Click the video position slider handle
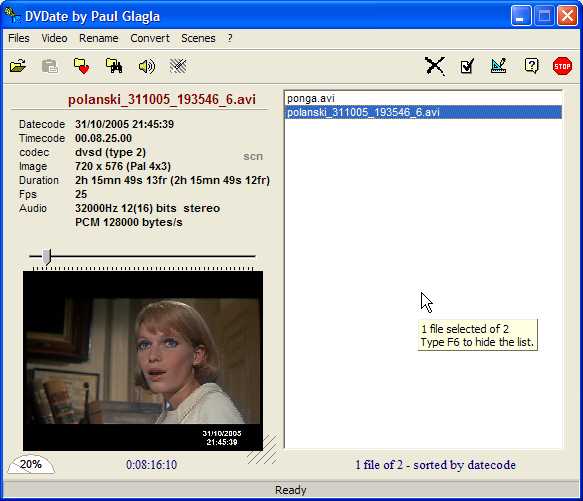The width and height of the screenshot is (583, 501). (46, 257)
